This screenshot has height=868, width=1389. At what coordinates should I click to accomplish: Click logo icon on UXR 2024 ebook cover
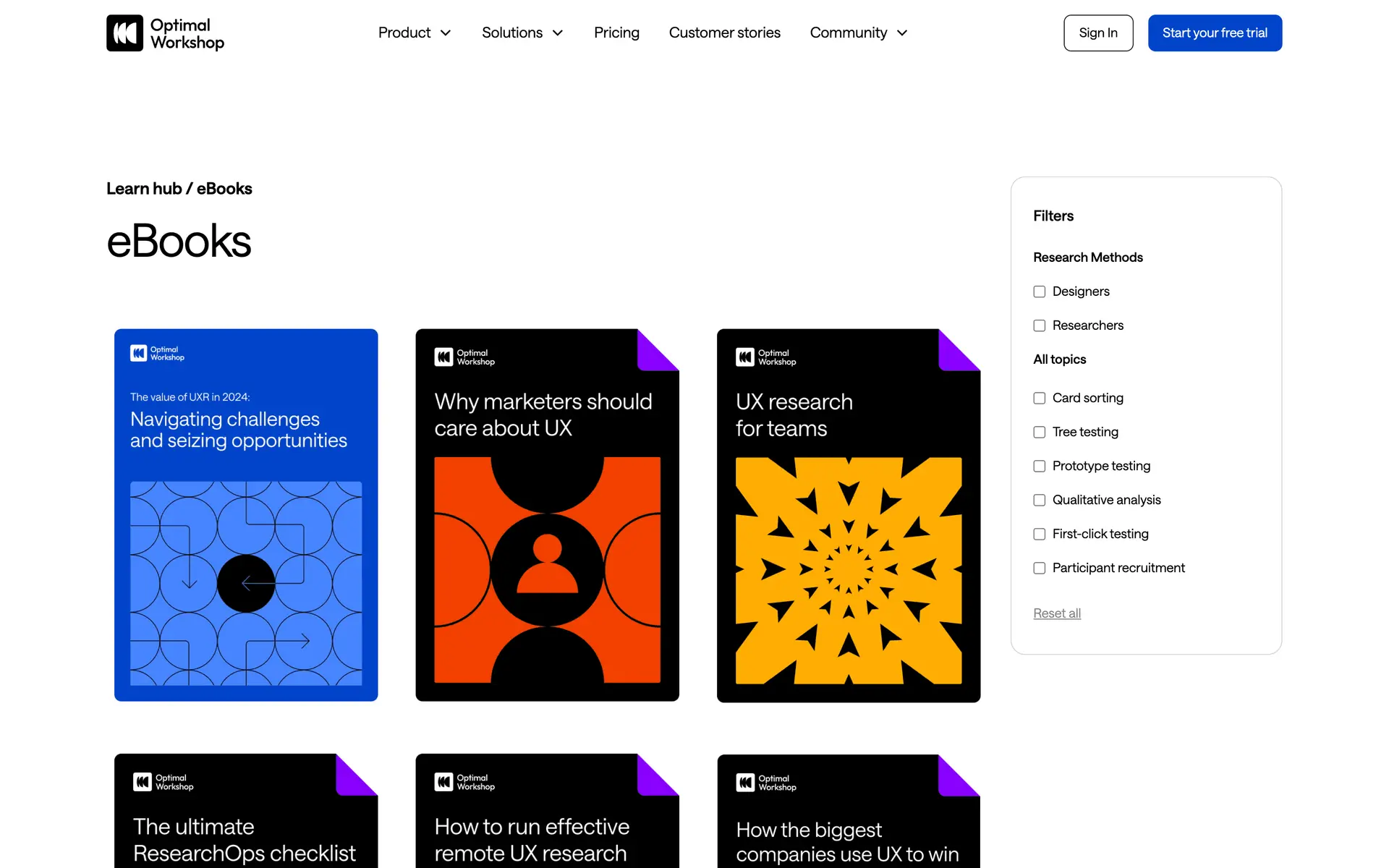[138, 353]
